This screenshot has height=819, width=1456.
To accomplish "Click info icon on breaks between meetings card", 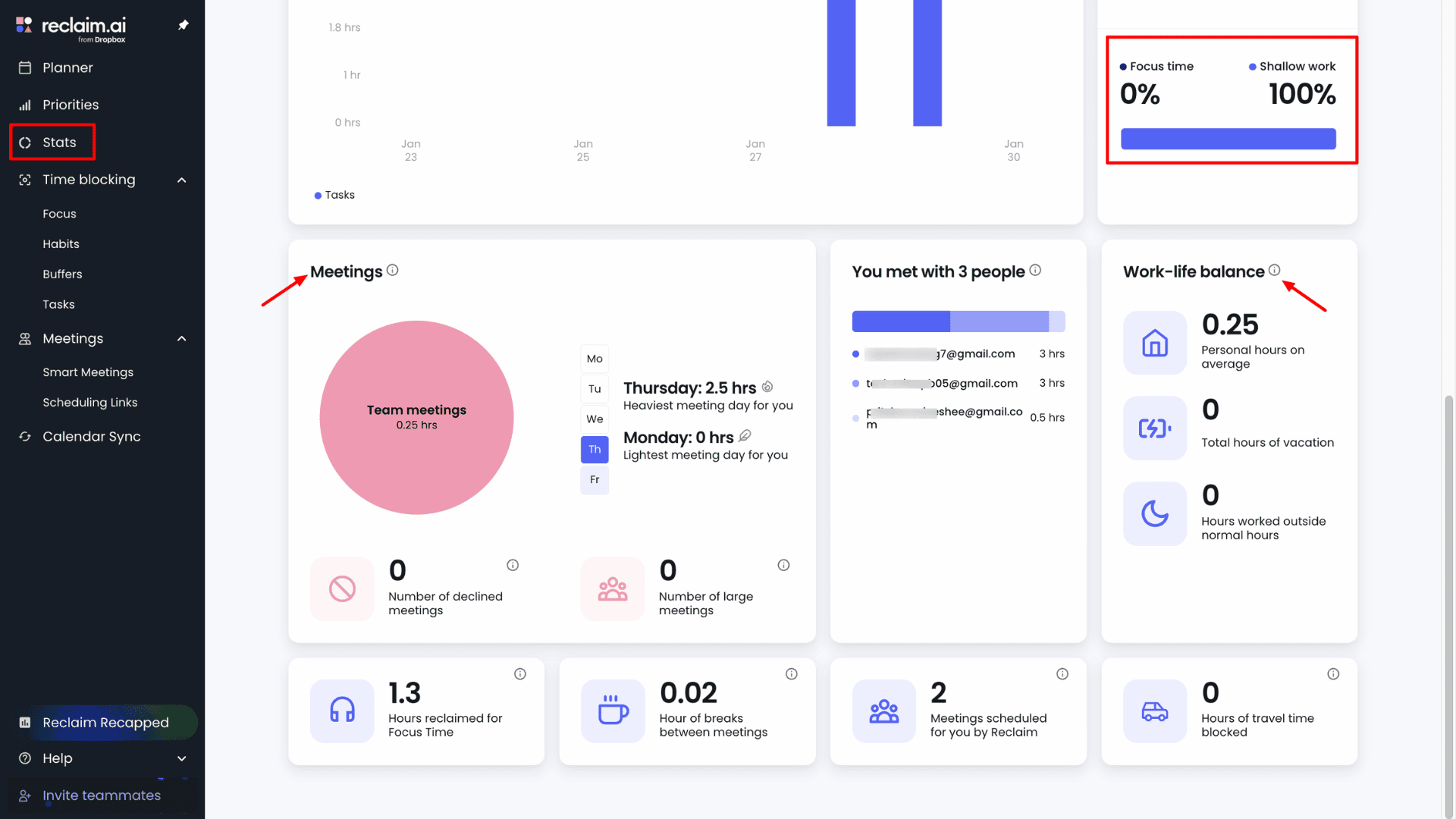I will [791, 674].
